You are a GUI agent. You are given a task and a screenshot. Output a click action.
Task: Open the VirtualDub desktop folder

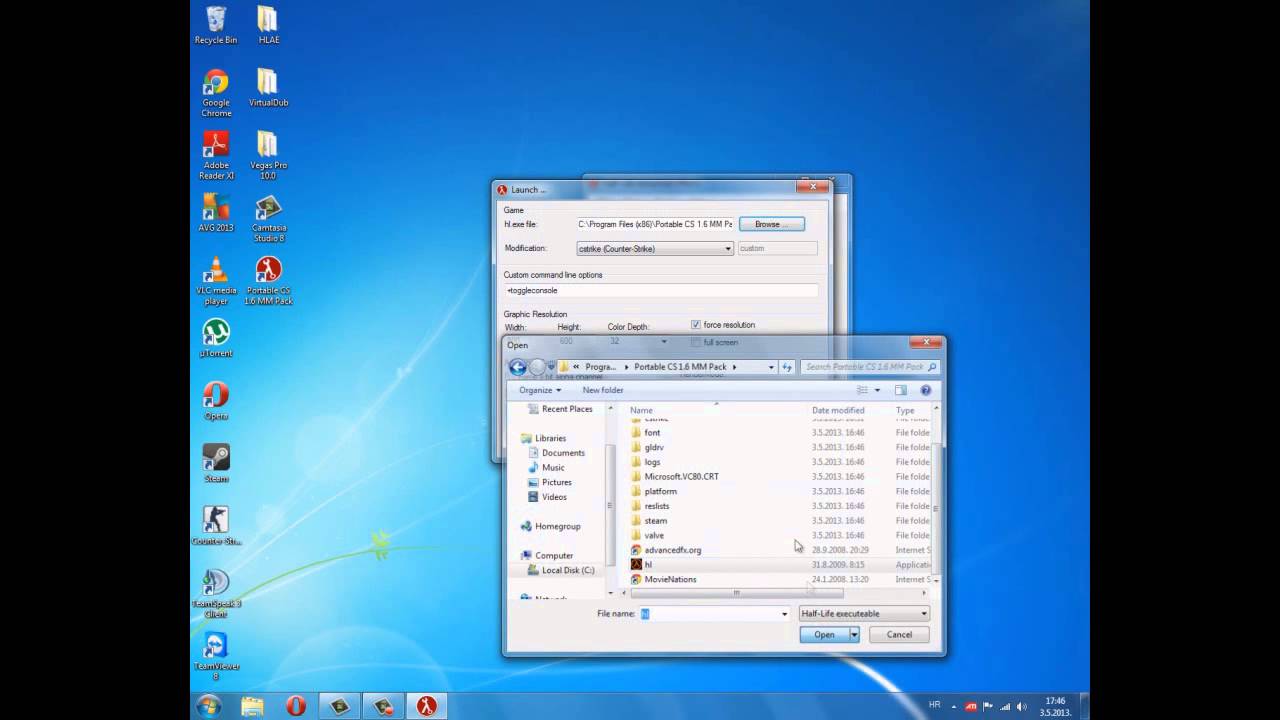coord(268,87)
